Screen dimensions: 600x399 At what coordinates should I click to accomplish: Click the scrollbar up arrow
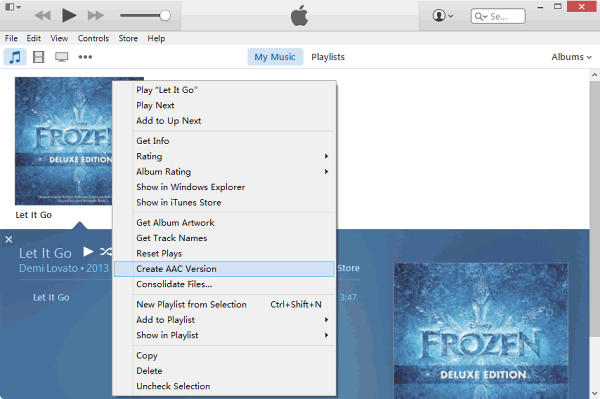[595, 75]
